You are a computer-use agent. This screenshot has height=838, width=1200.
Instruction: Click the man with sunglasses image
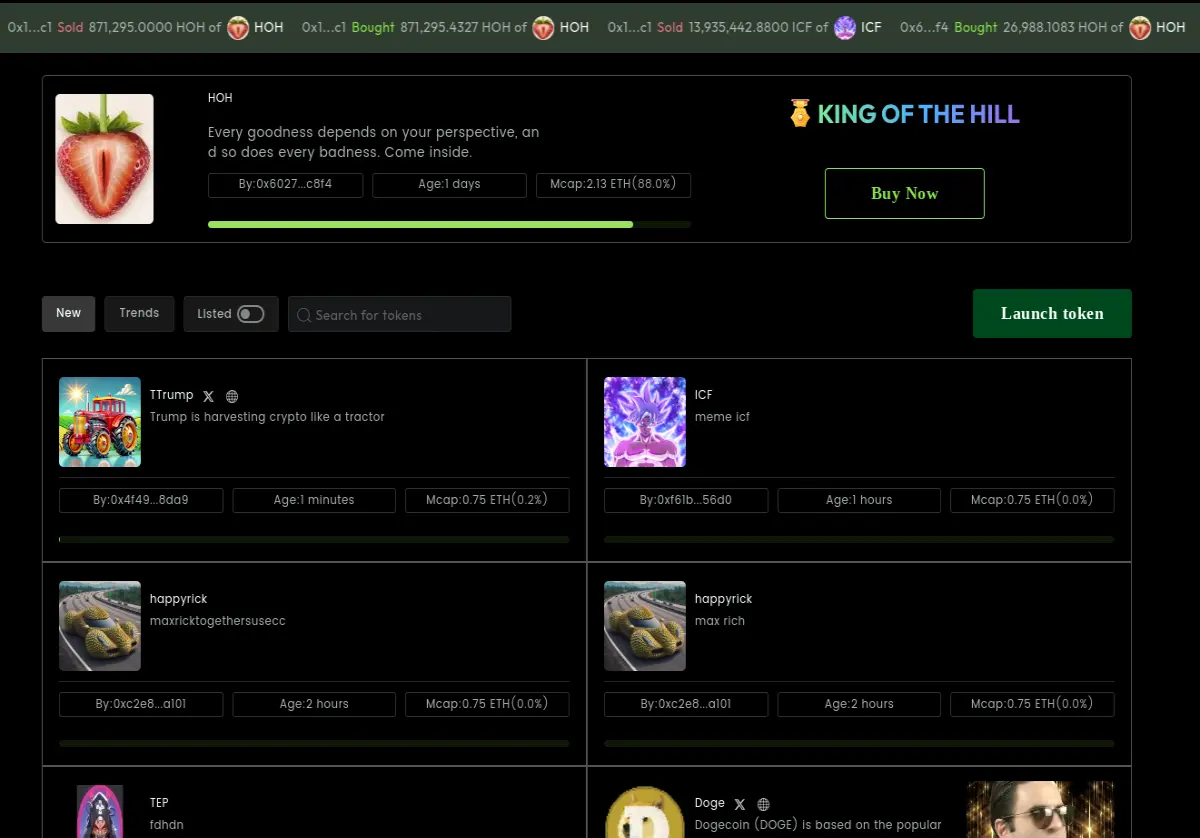1040,809
